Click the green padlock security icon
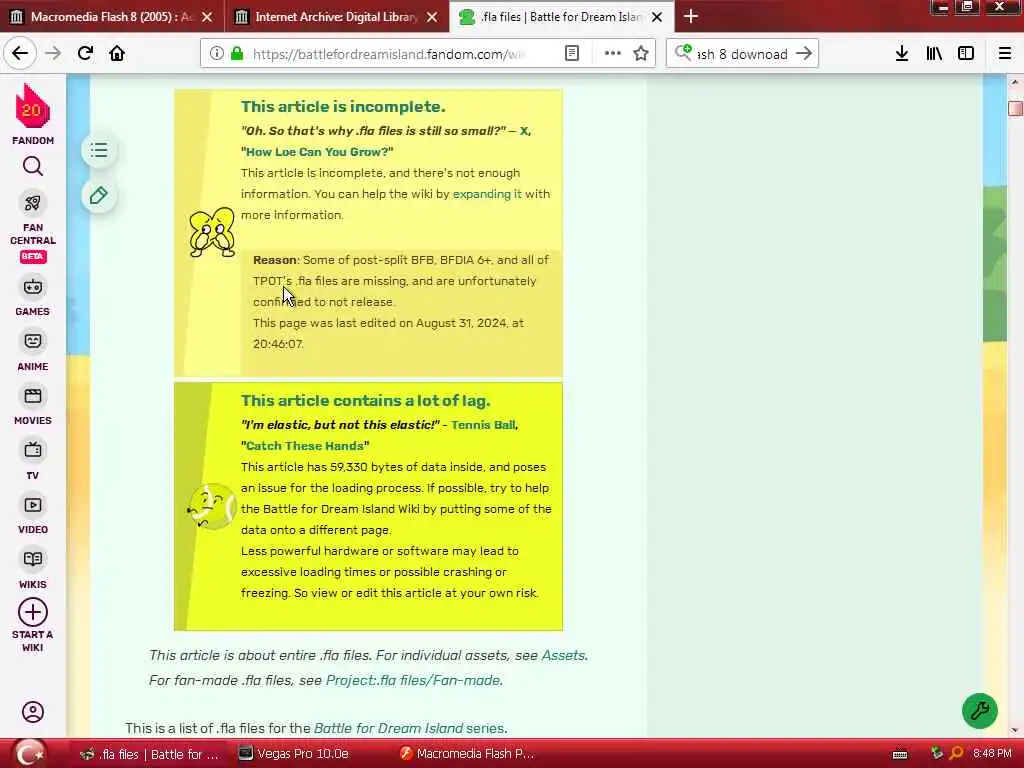This screenshot has width=1024, height=768. pos(238,54)
